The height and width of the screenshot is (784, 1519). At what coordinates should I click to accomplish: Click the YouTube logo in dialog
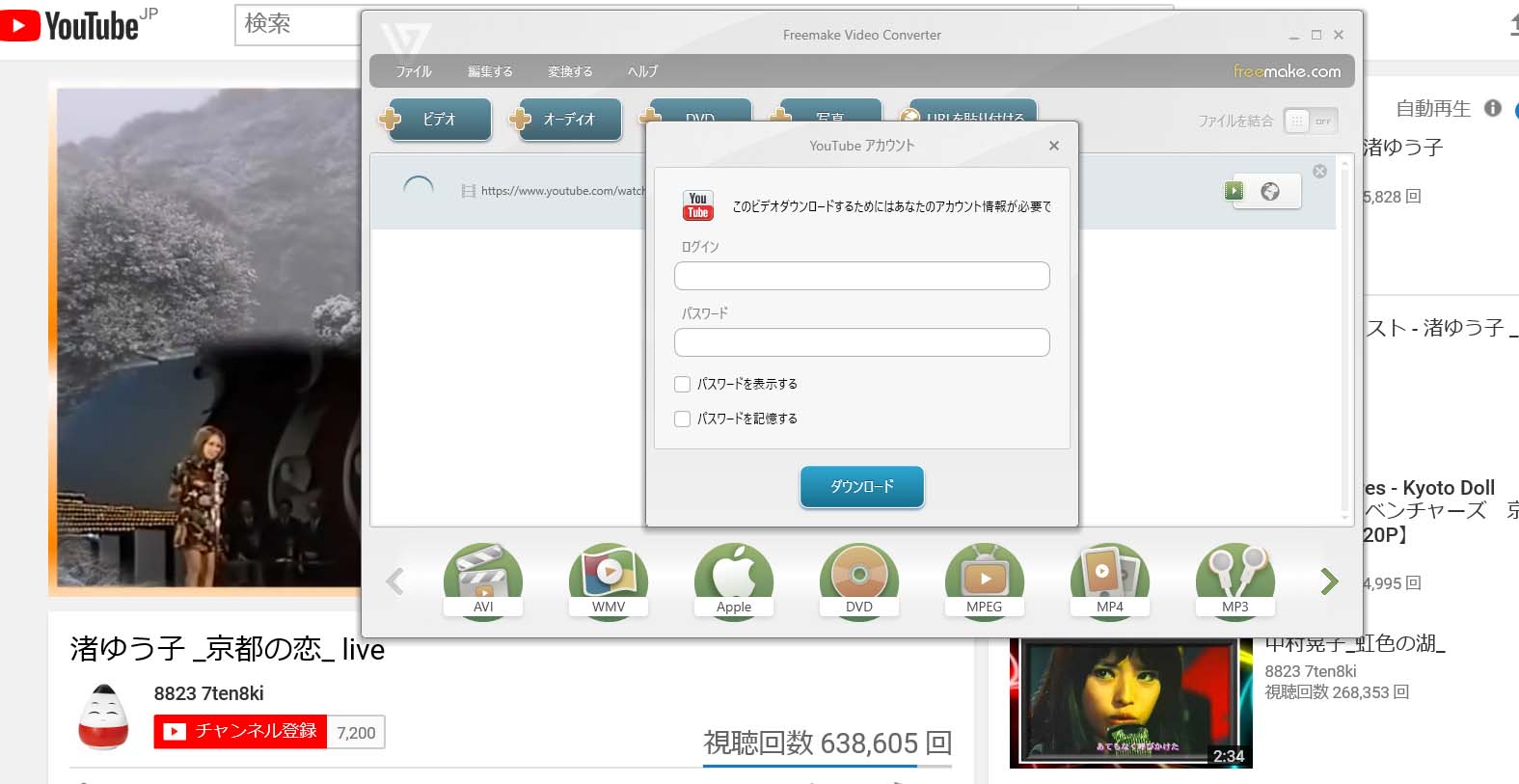click(698, 205)
